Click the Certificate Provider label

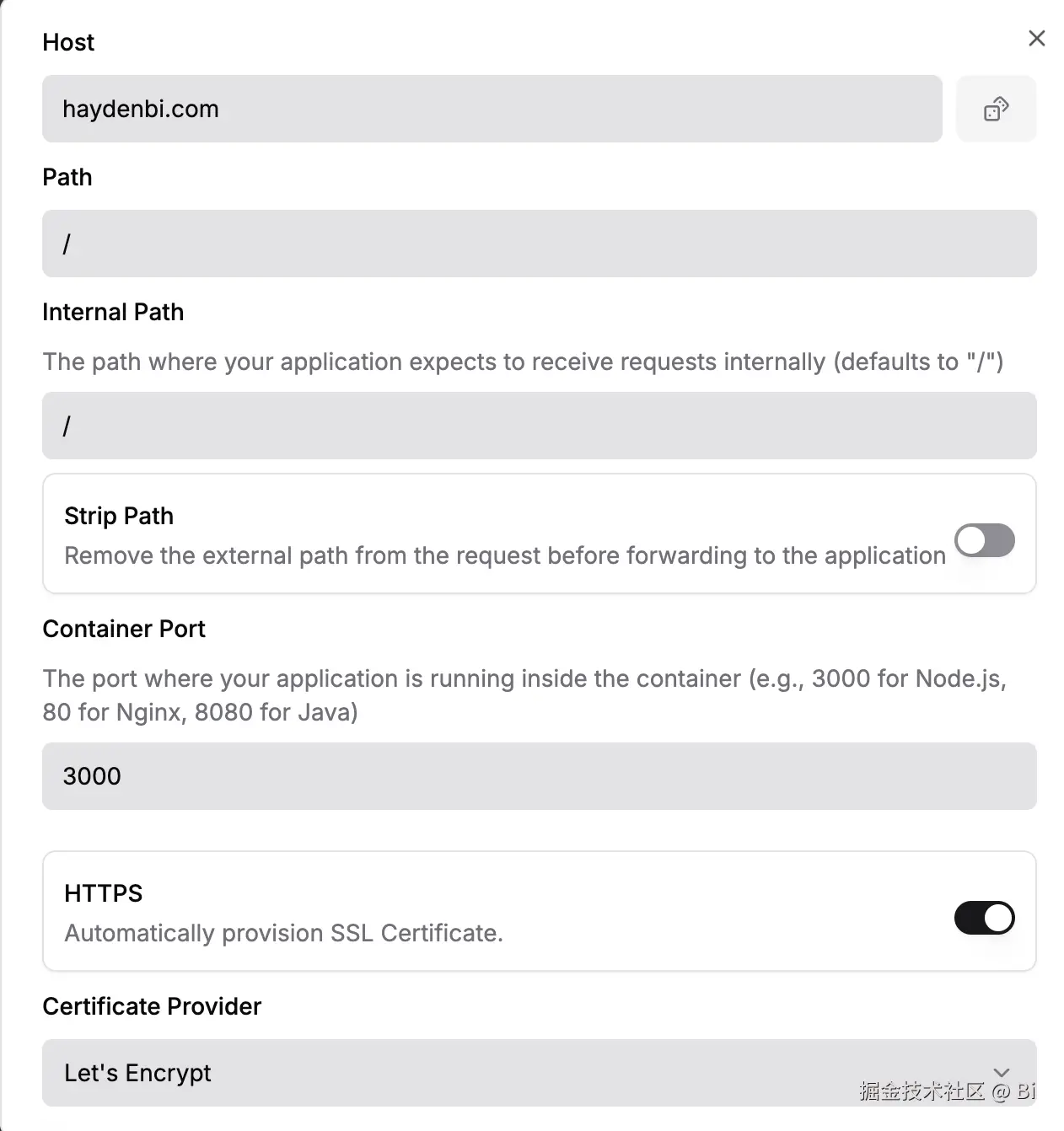[152, 1006]
